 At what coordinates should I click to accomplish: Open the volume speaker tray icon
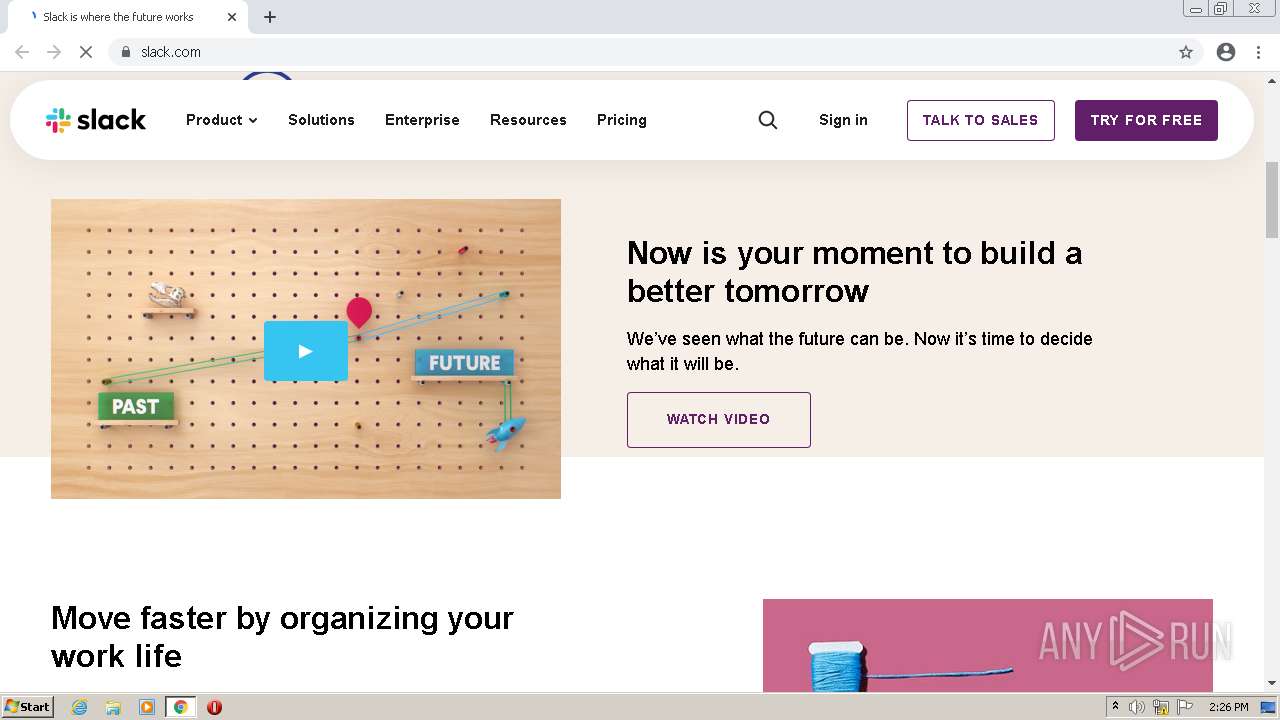tap(1138, 707)
